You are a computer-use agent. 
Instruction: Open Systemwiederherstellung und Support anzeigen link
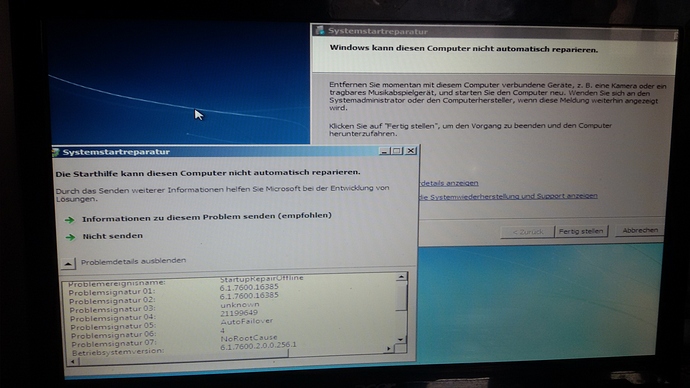click(x=508, y=196)
